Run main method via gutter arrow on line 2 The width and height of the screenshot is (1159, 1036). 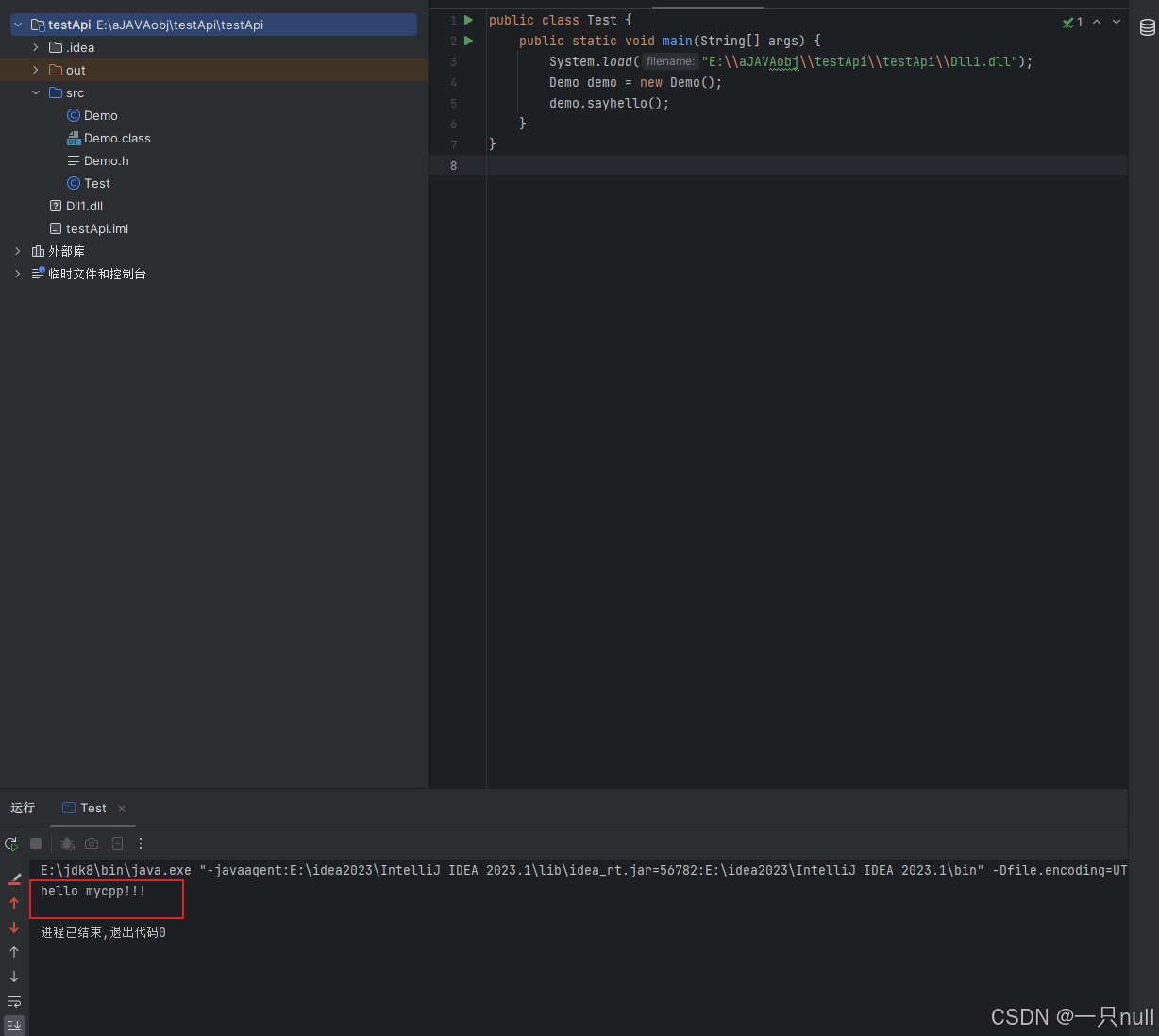click(x=469, y=41)
